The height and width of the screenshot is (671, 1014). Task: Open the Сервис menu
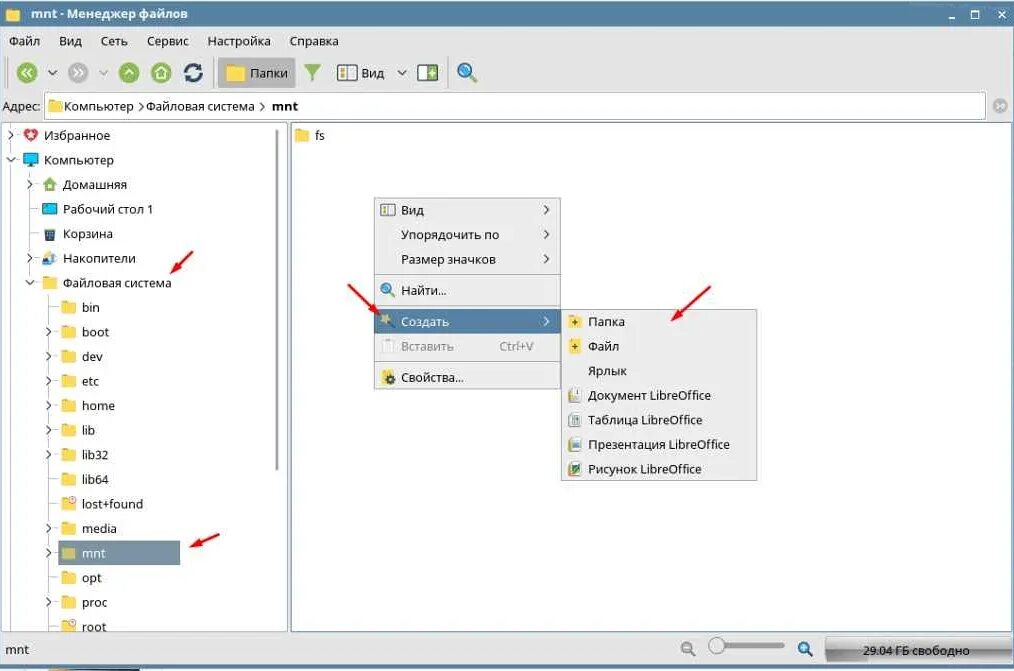pyautogui.click(x=167, y=41)
